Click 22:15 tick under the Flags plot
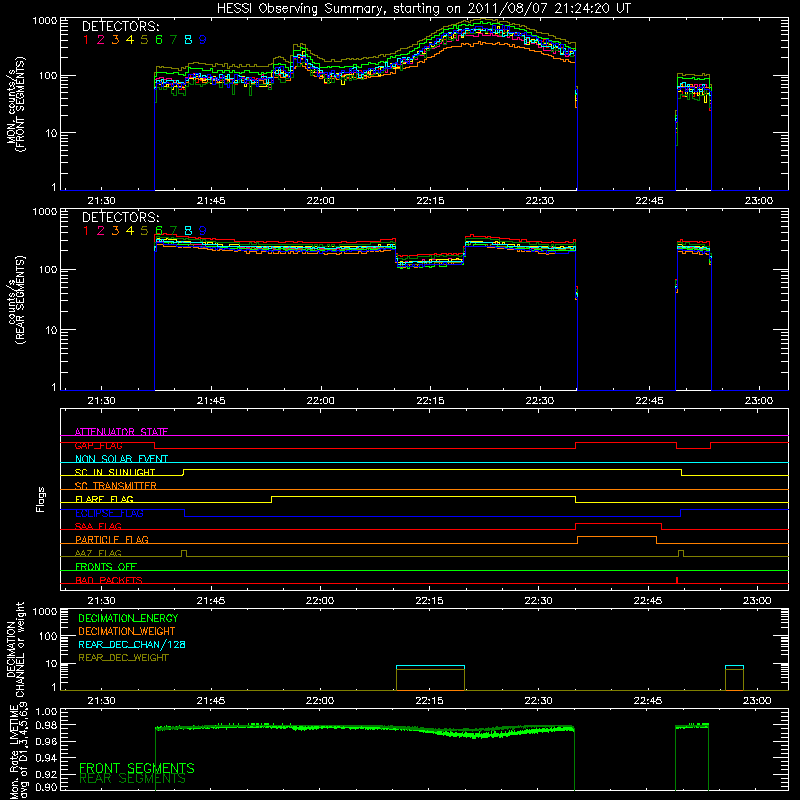 coord(429,601)
